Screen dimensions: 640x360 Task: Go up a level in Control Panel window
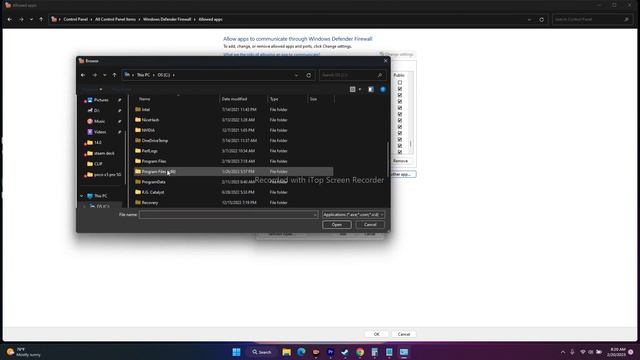(41, 19)
